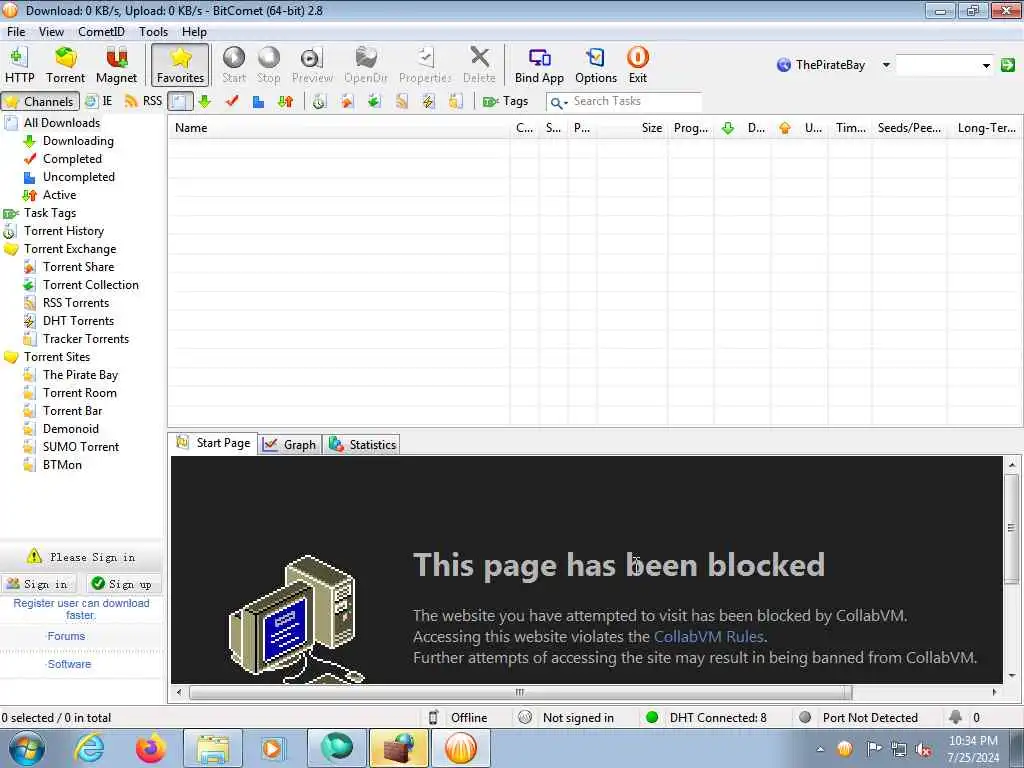1024x768 pixels.
Task: Toggle the All Downloads filter icon
Action: [x=180, y=101]
